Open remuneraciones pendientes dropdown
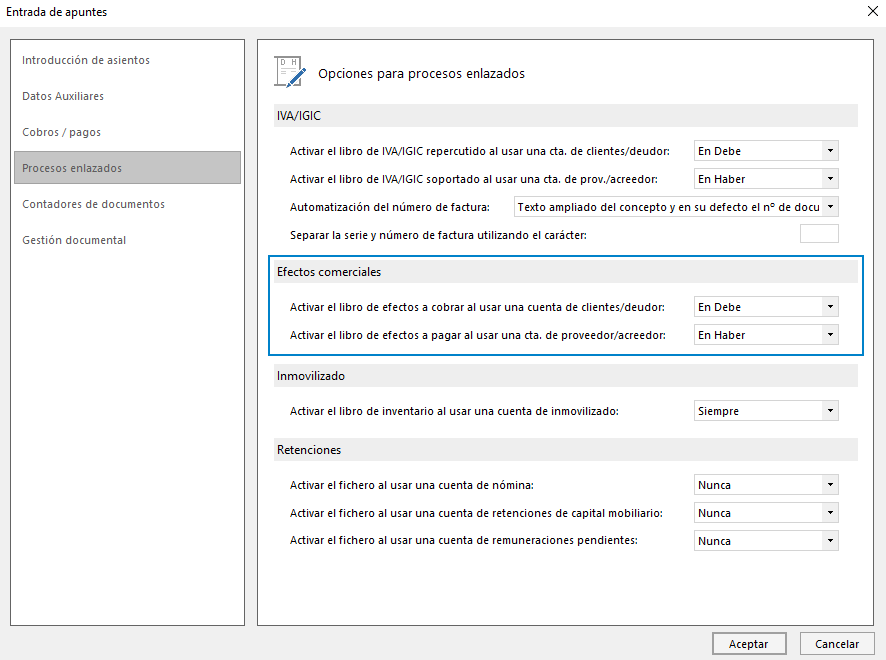 [766, 541]
